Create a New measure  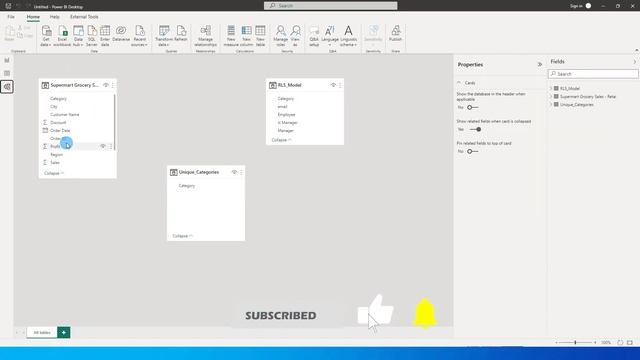click(231, 36)
